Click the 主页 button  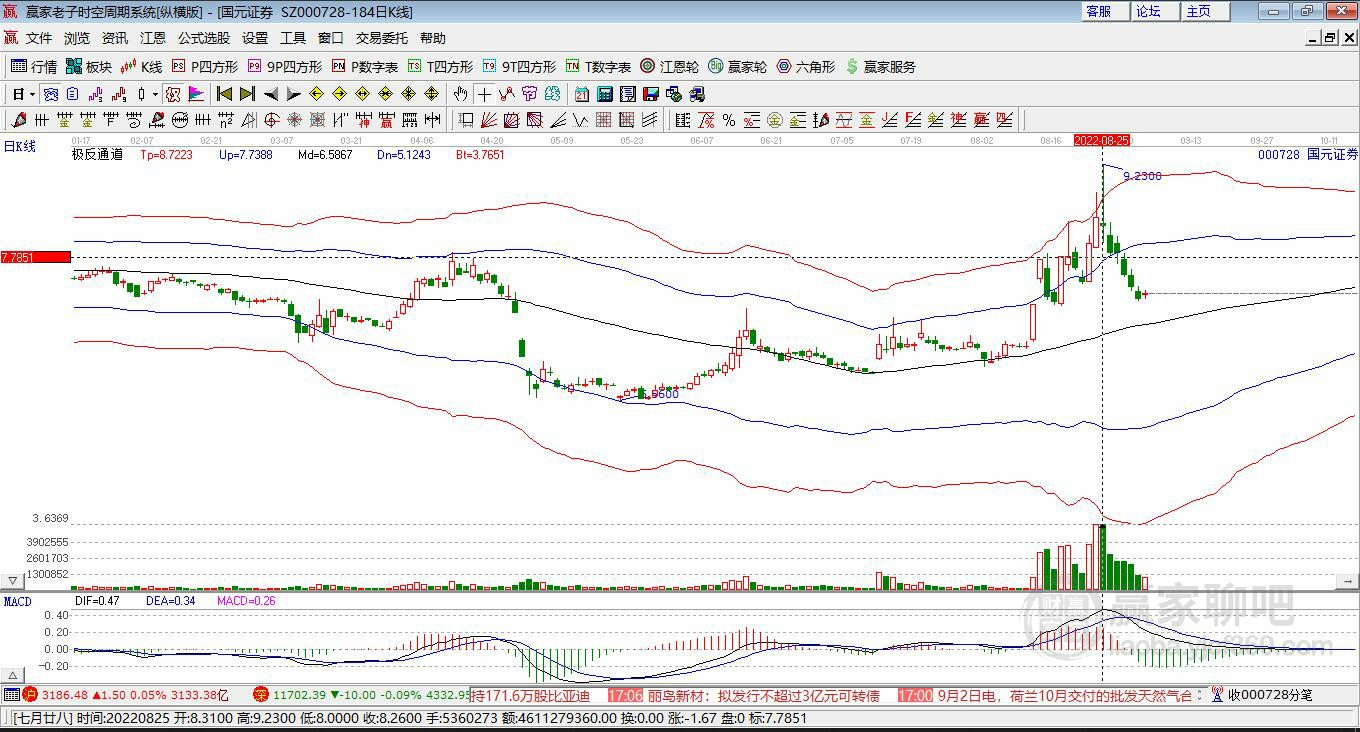click(x=1204, y=11)
